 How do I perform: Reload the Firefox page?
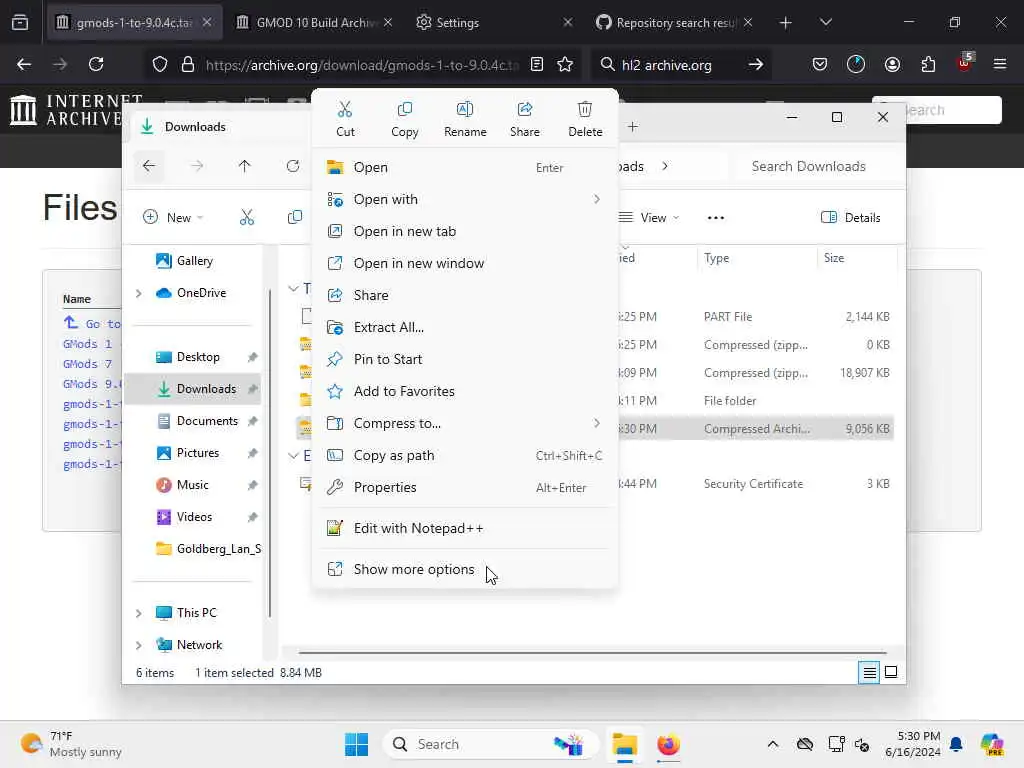96,64
